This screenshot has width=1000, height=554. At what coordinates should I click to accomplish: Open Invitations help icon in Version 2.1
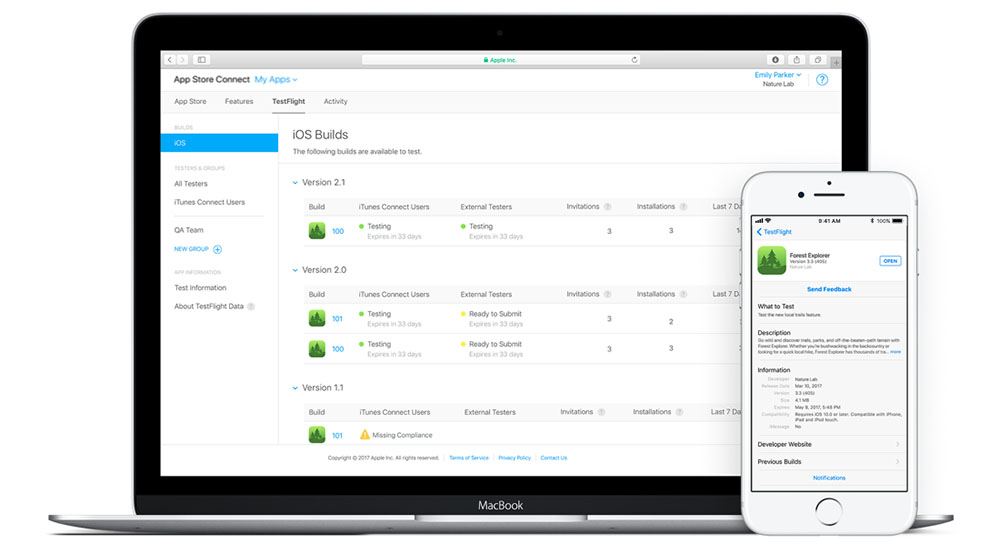(608, 207)
